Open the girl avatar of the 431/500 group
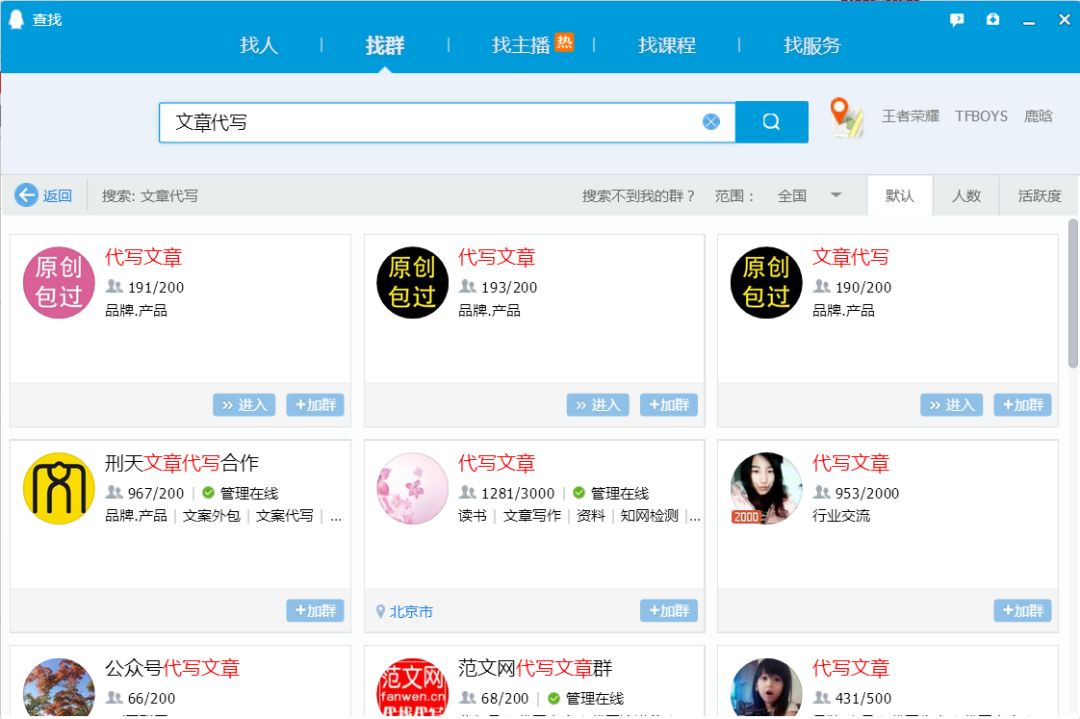This screenshot has width=1080, height=719. [x=766, y=687]
